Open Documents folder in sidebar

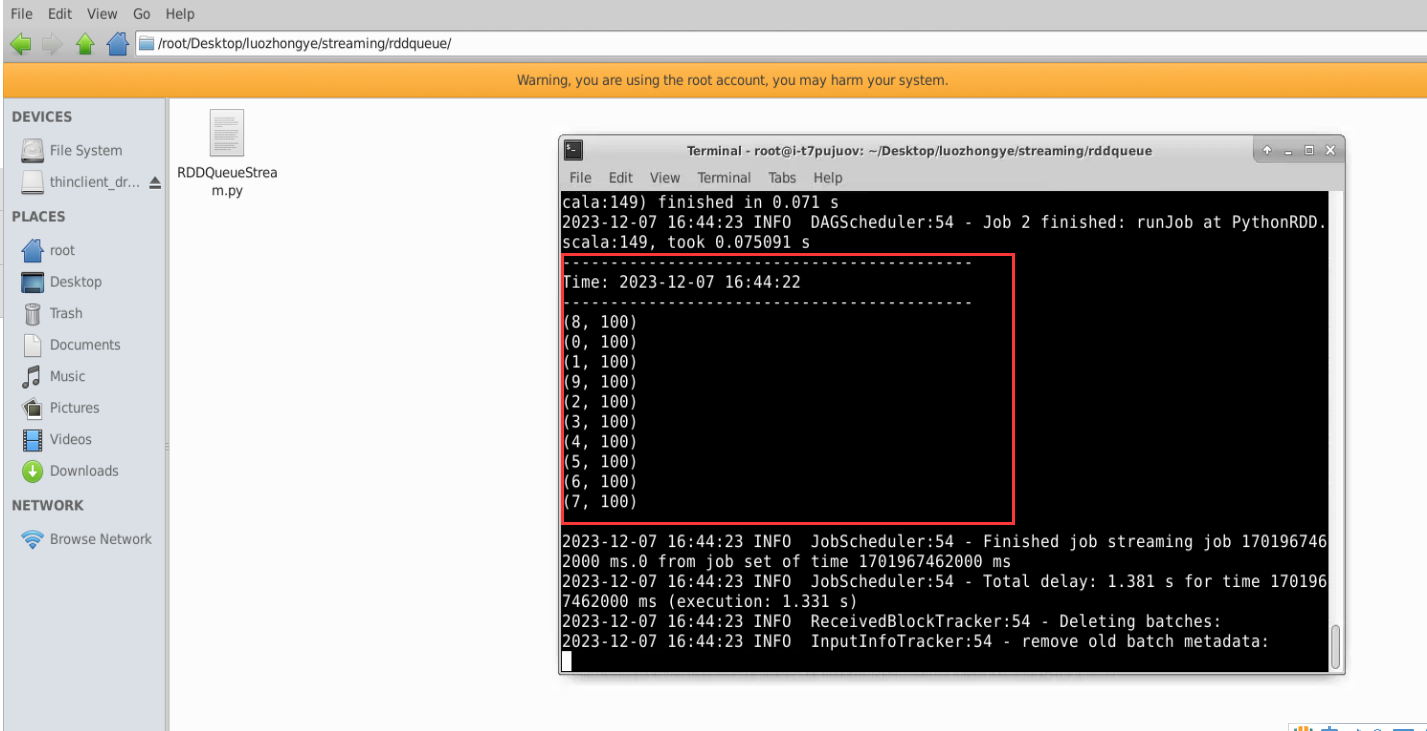tap(86, 345)
